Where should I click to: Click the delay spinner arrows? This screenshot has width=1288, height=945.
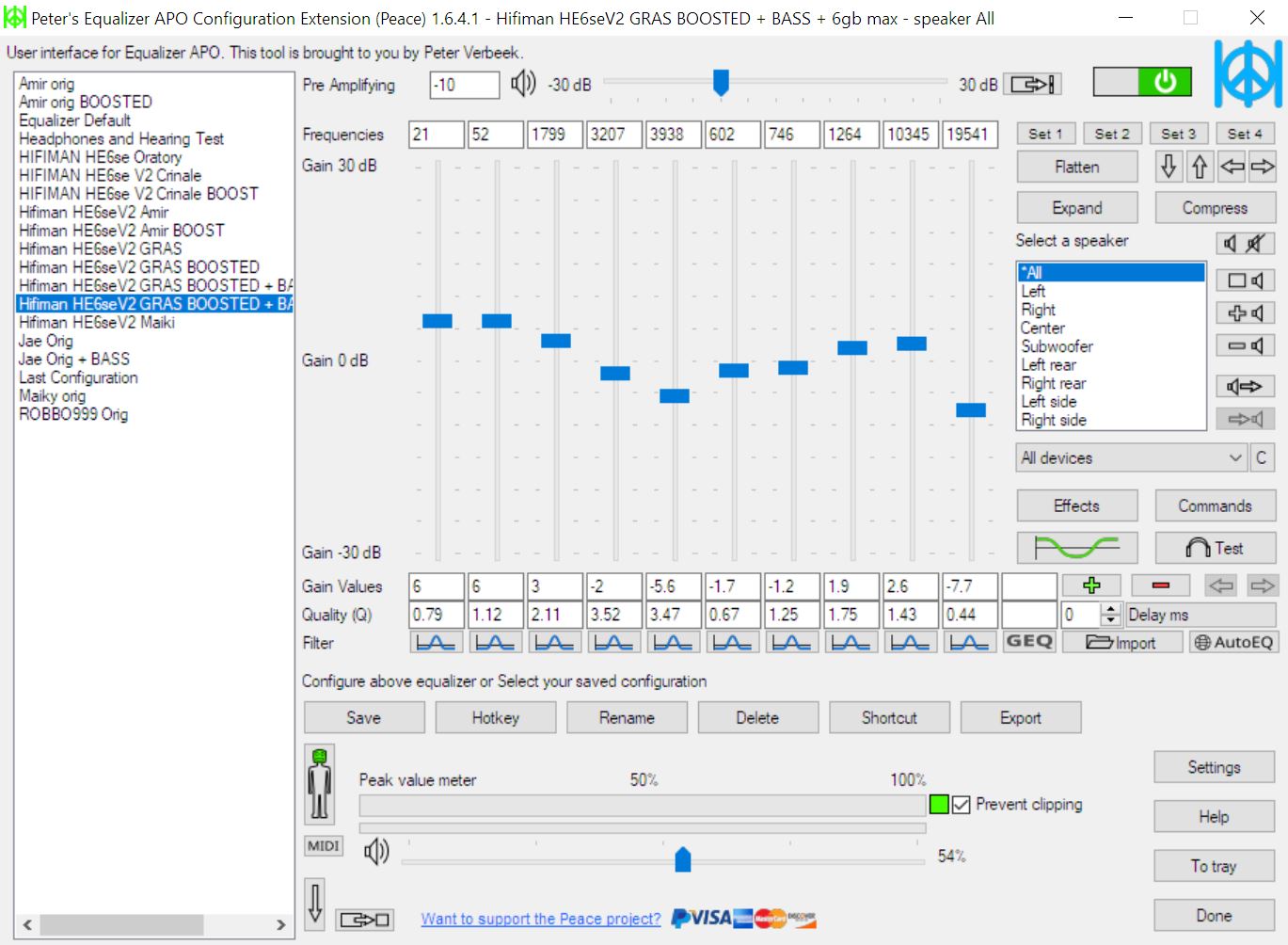click(1111, 615)
